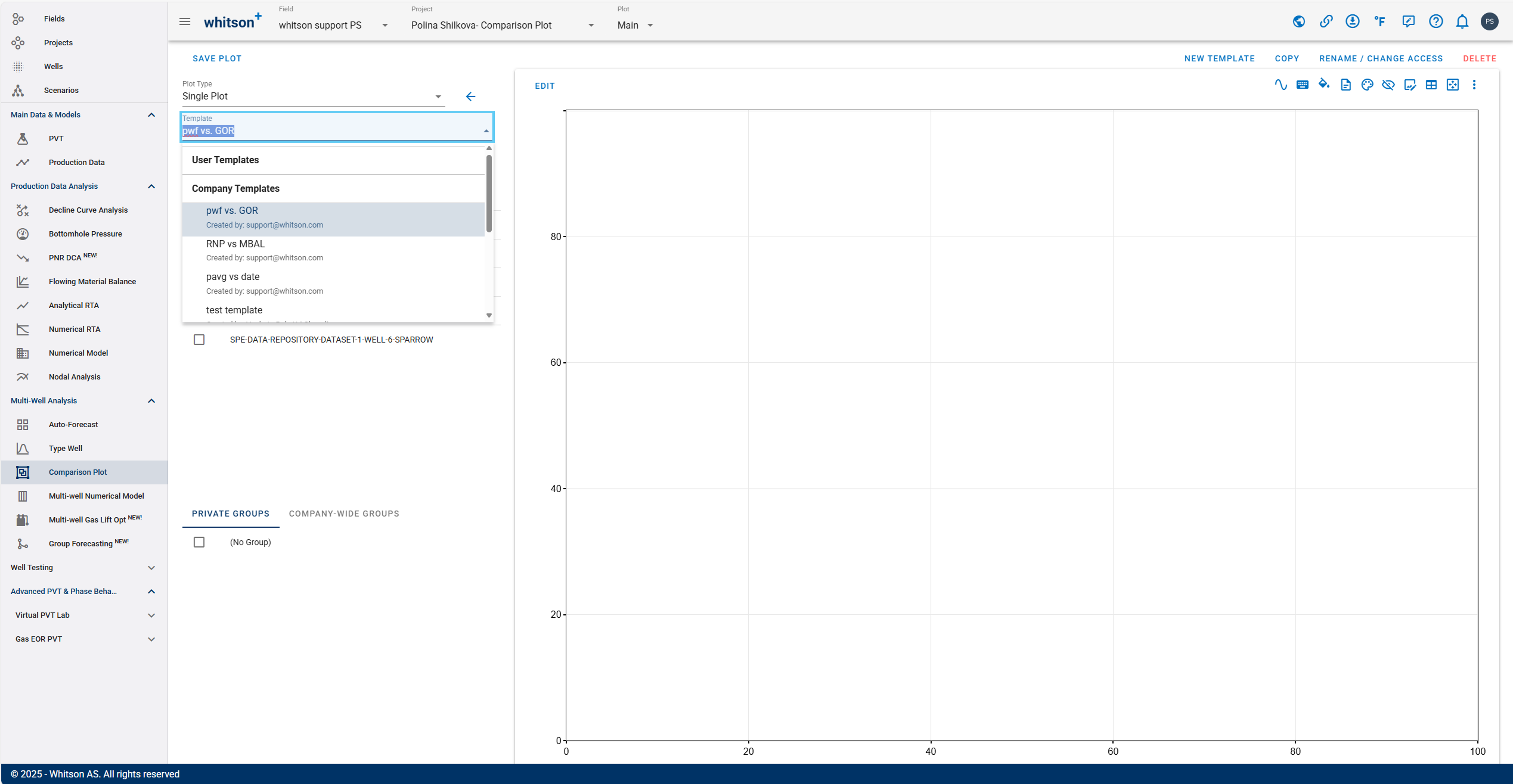Click the template list scroll-down arrow
This screenshot has width=1513, height=784.
pos(489,316)
